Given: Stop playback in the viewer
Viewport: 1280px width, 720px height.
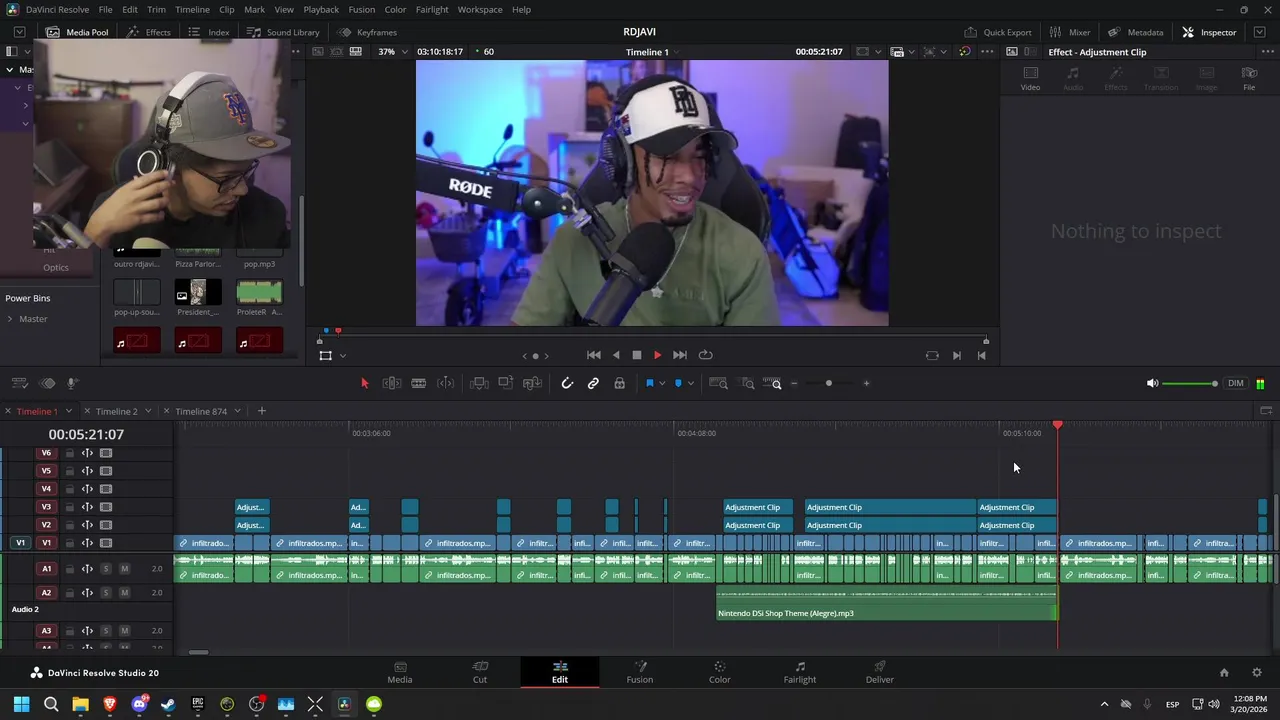Looking at the screenshot, I should [x=636, y=355].
